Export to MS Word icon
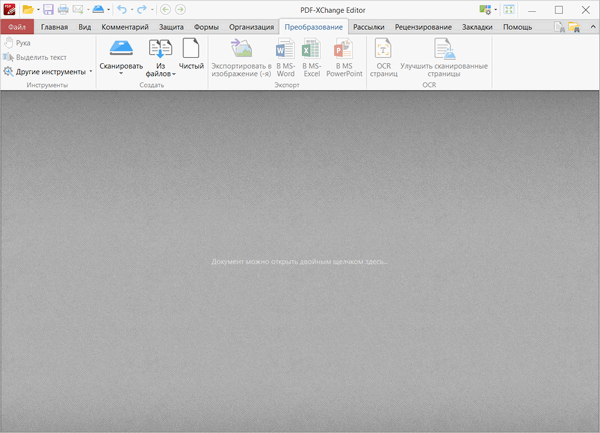Screen dimensions: 600x433 (285, 54)
